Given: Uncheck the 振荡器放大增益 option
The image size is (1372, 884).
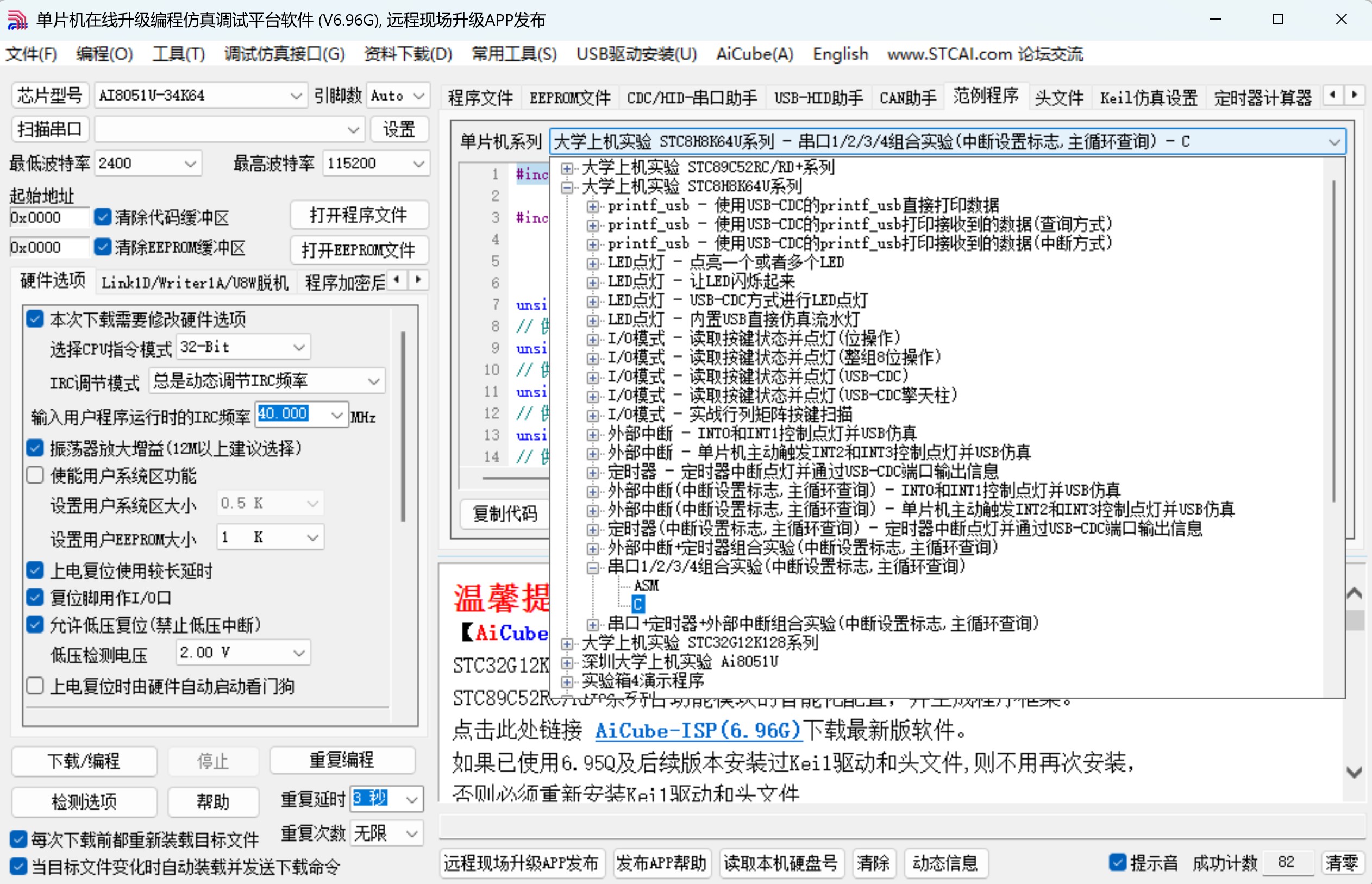Looking at the screenshot, I should pyautogui.click(x=35, y=448).
